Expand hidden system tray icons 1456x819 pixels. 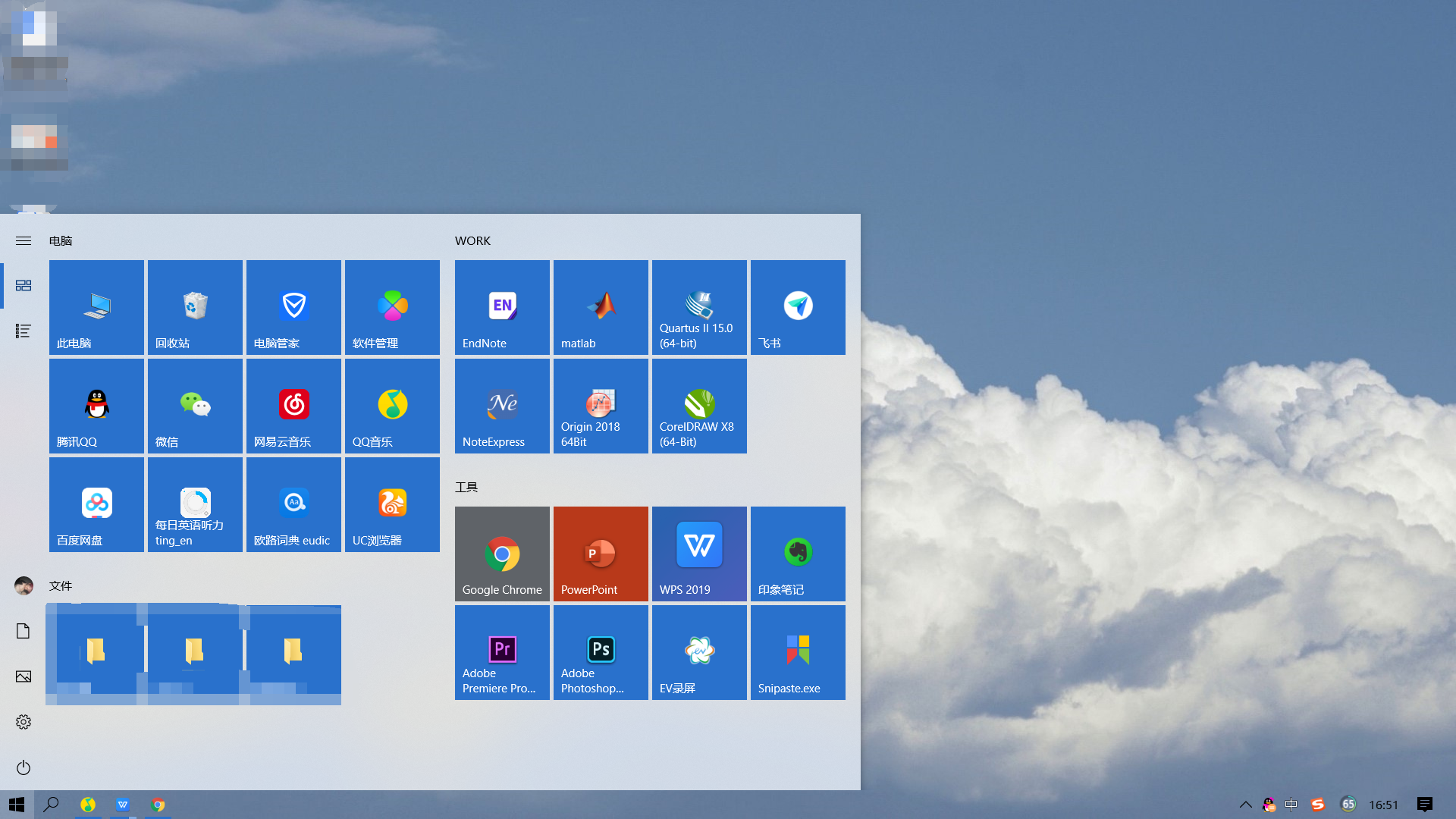point(1246,805)
